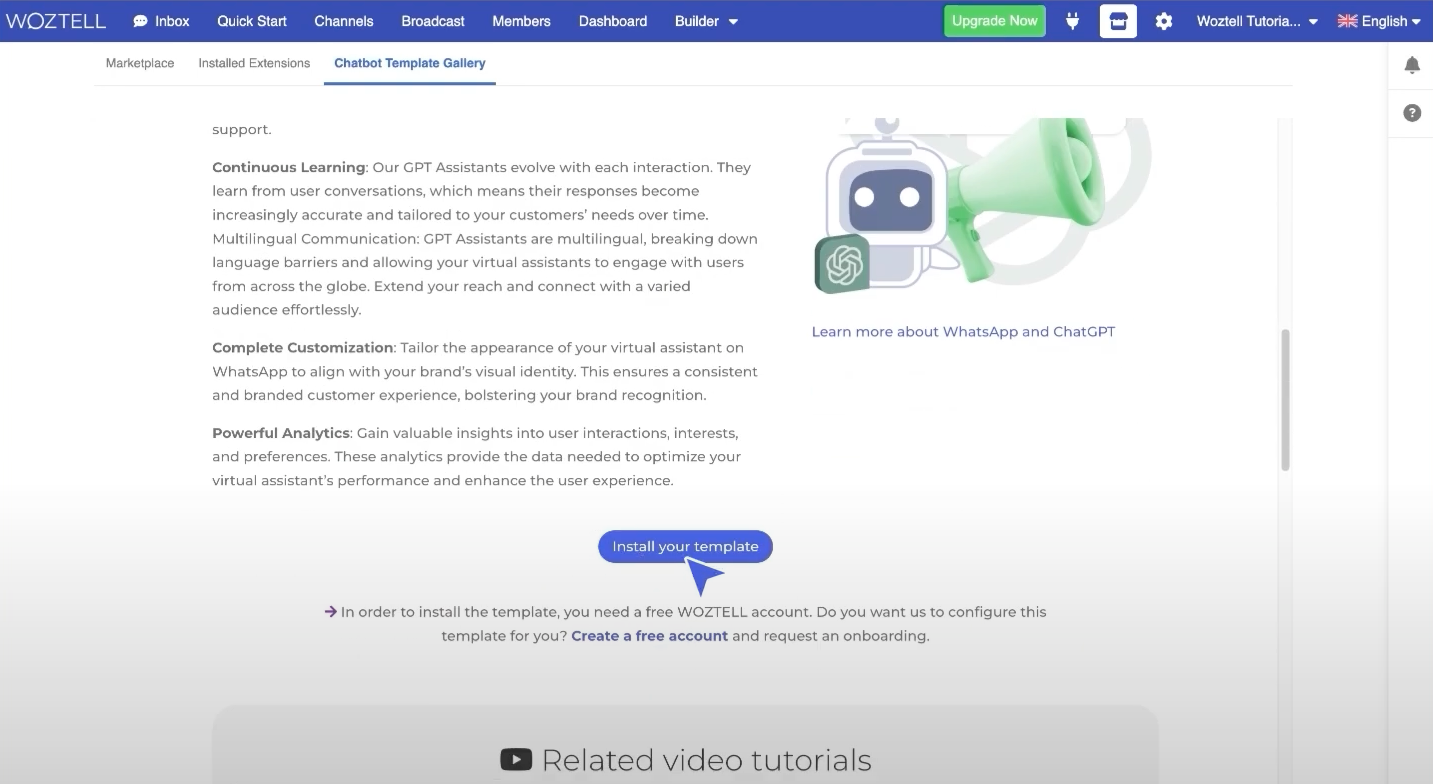Click the Powerful Analytics heading text
1433x784 pixels.
tap(281, 433)
